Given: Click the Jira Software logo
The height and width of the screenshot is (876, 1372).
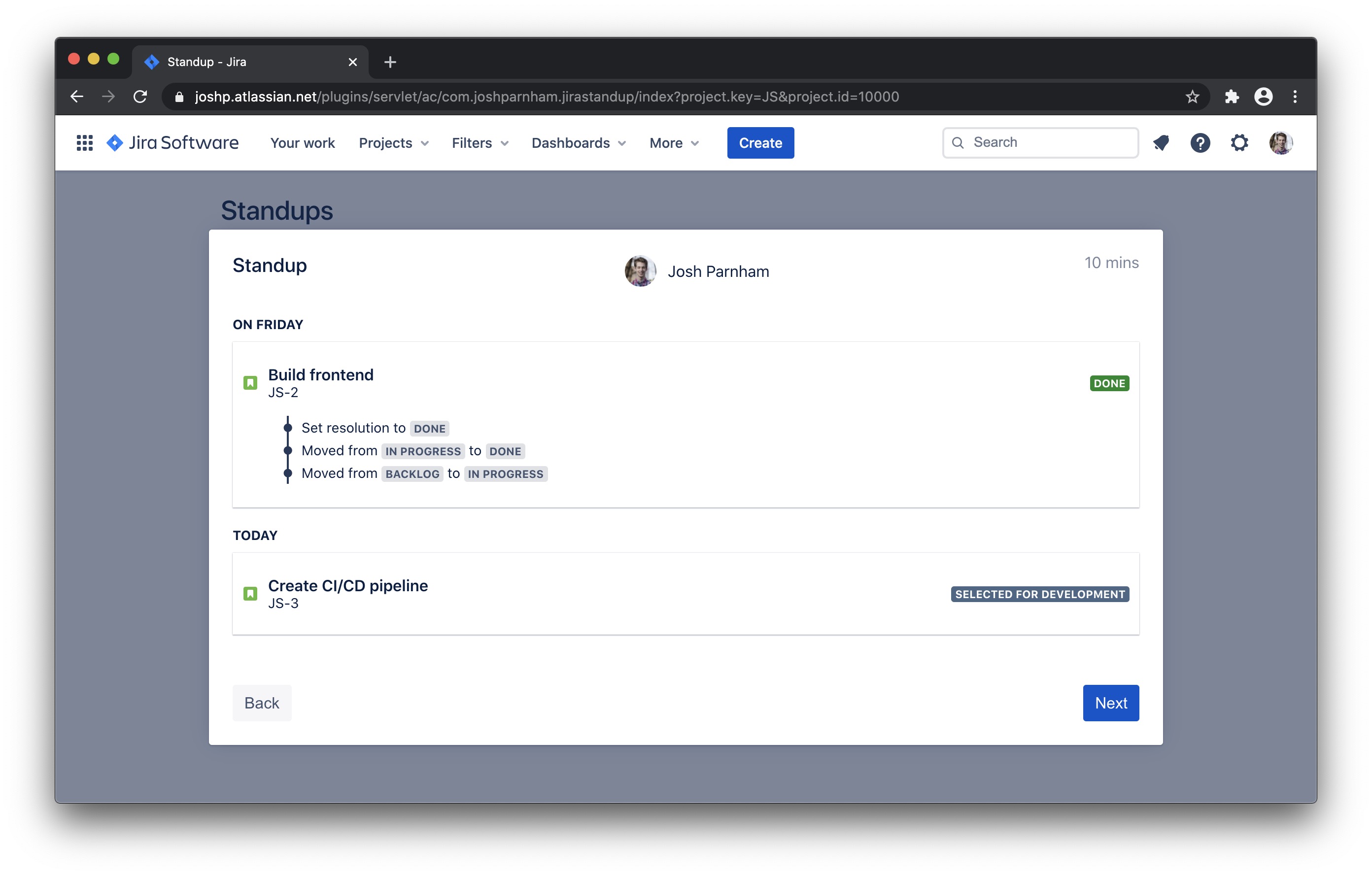Looking at the screenshot, I should pyautogui.click(x=172, y=142).
